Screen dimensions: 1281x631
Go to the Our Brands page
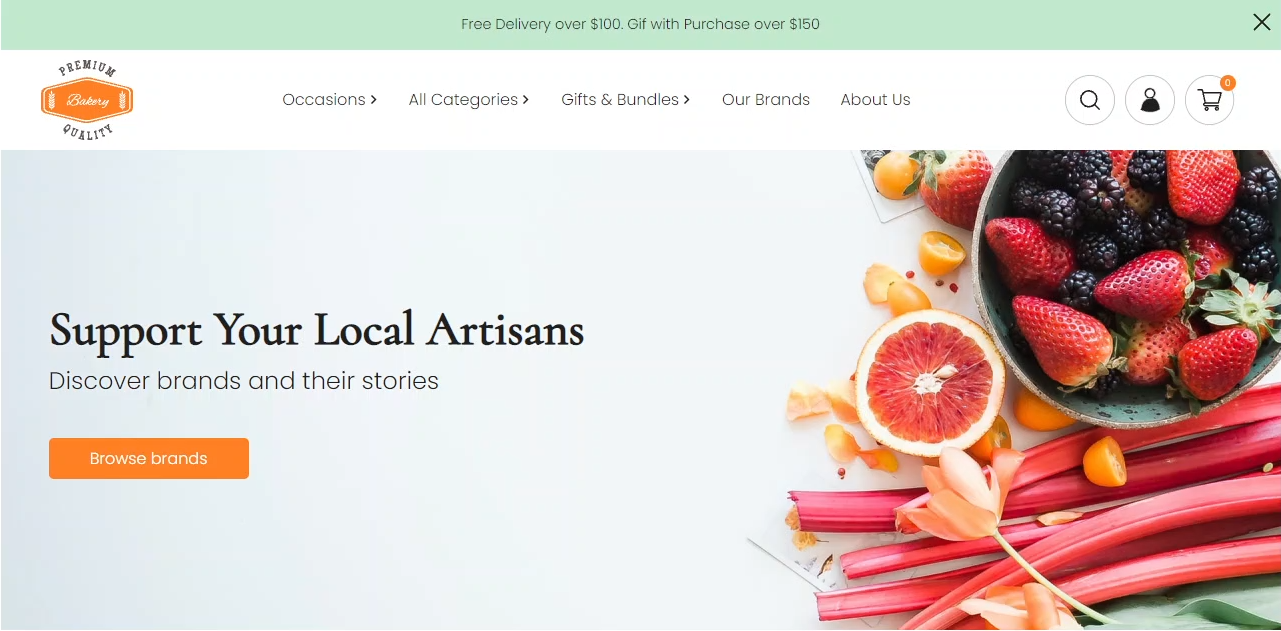pos(766,100)
